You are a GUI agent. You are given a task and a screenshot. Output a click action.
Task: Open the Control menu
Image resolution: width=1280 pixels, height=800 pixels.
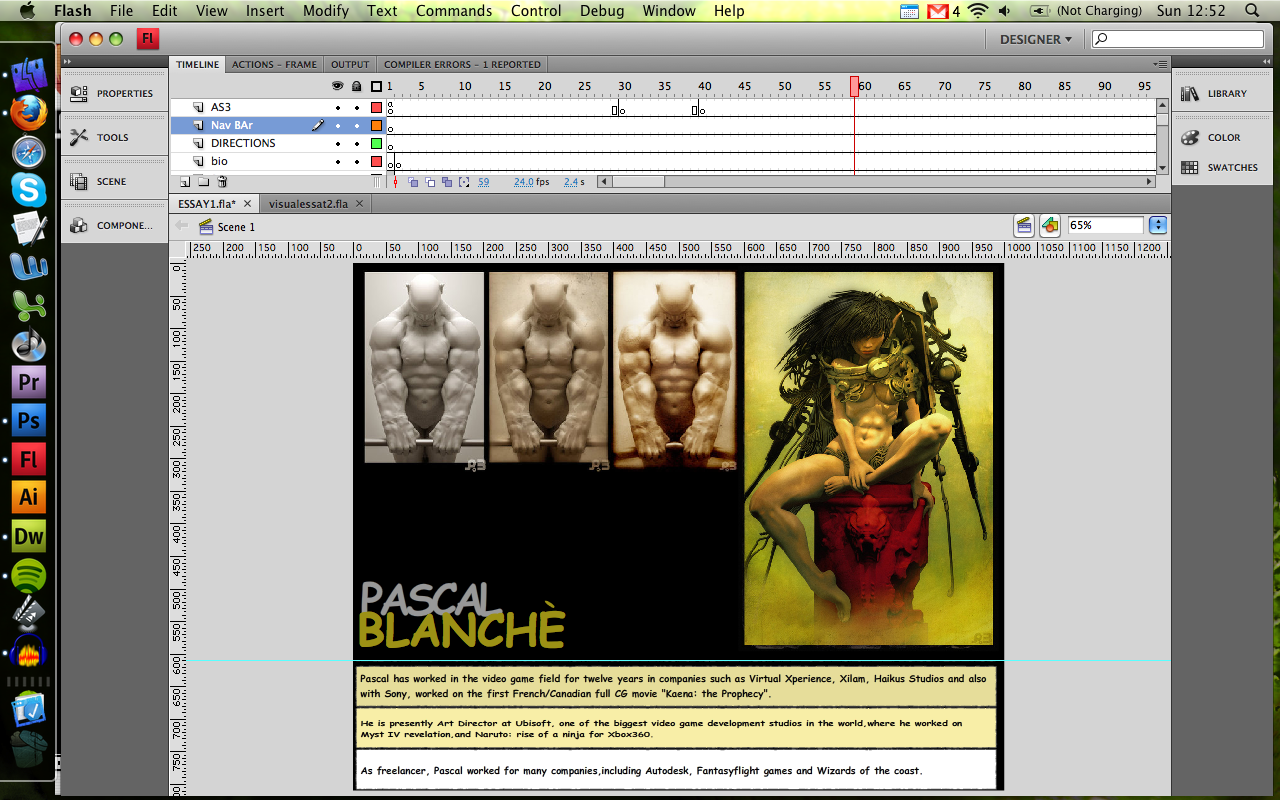click(x=536, y=11)
